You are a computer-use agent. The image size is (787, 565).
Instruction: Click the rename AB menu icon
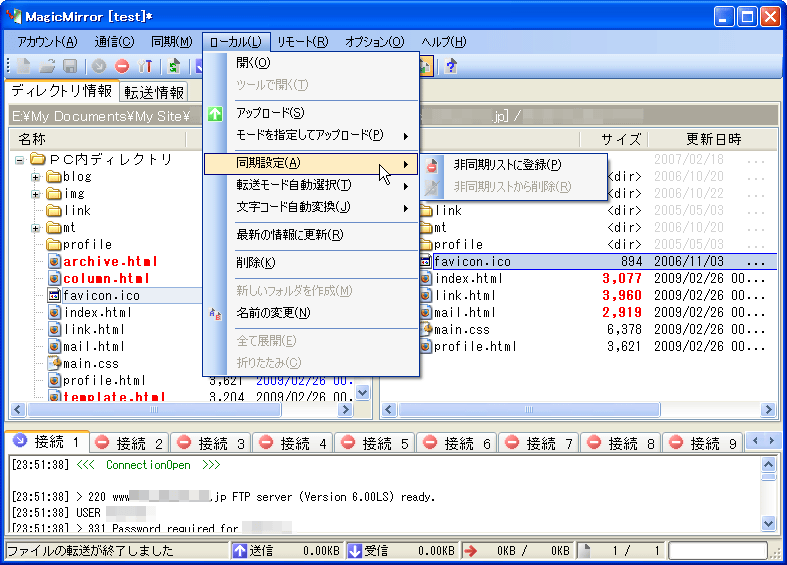pyautogui.click(x=215, y=314)
